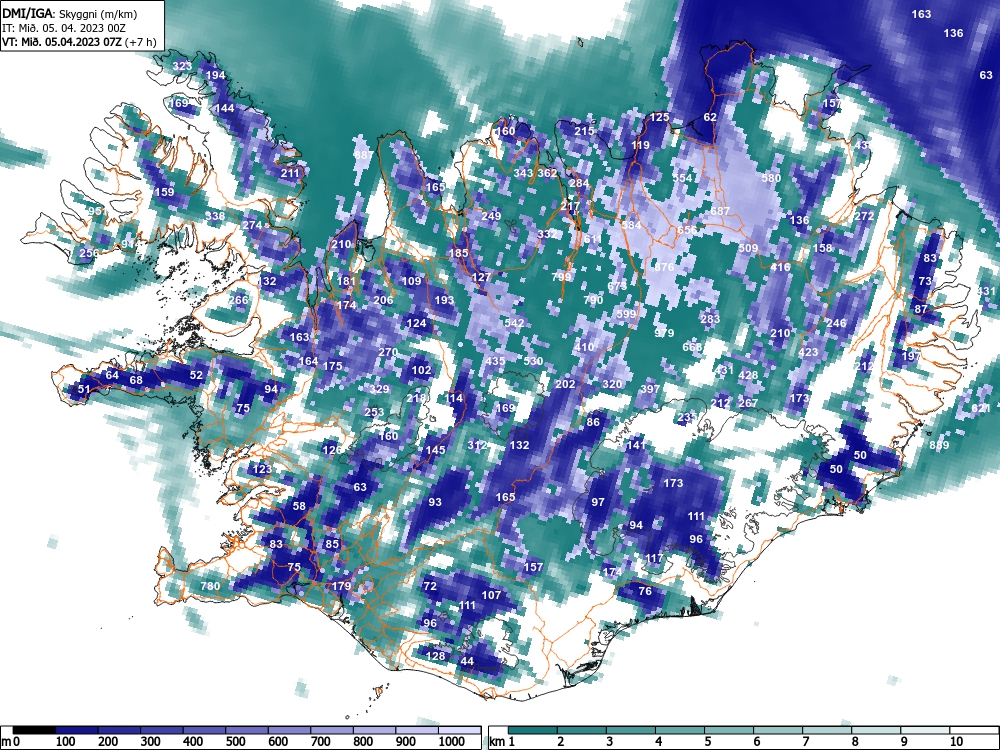The height and width of the screenshot is (750, 1000).
Task: Select the map value '68'
Action: pyautogui.click(x=136, y=381)
